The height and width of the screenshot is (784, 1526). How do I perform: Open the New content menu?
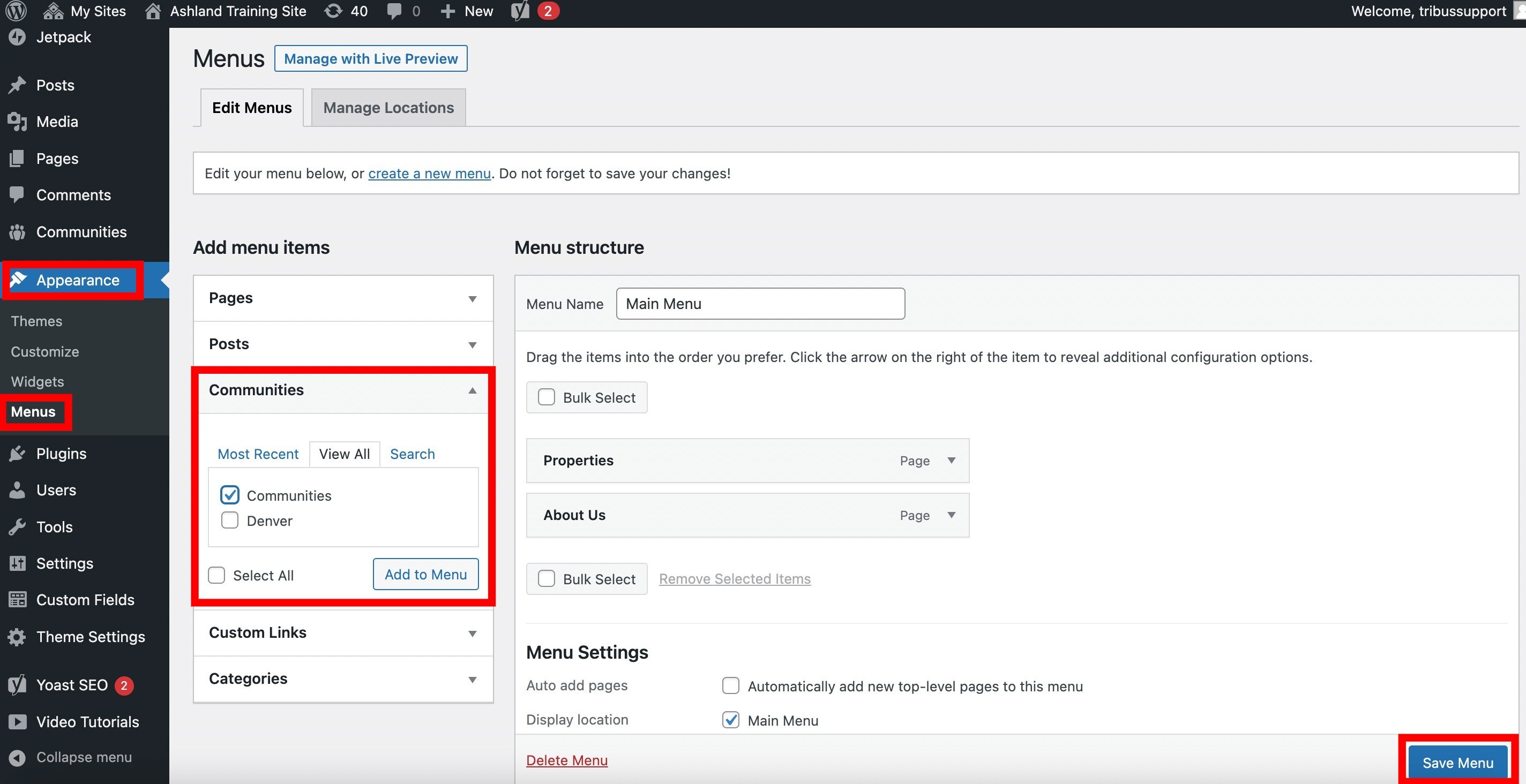click(x=467, y=11)
